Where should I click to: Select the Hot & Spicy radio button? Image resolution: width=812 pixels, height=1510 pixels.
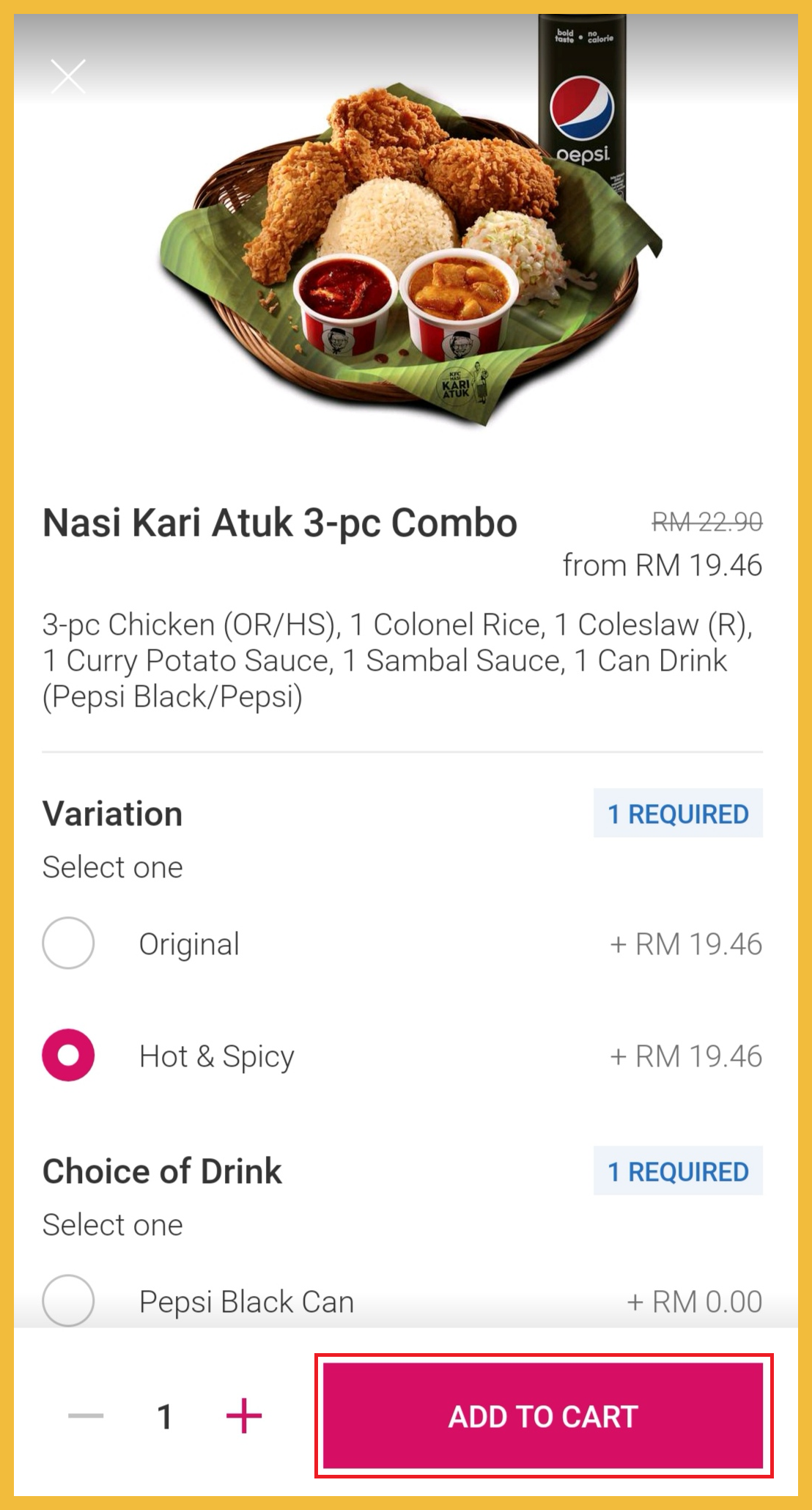68,1056
